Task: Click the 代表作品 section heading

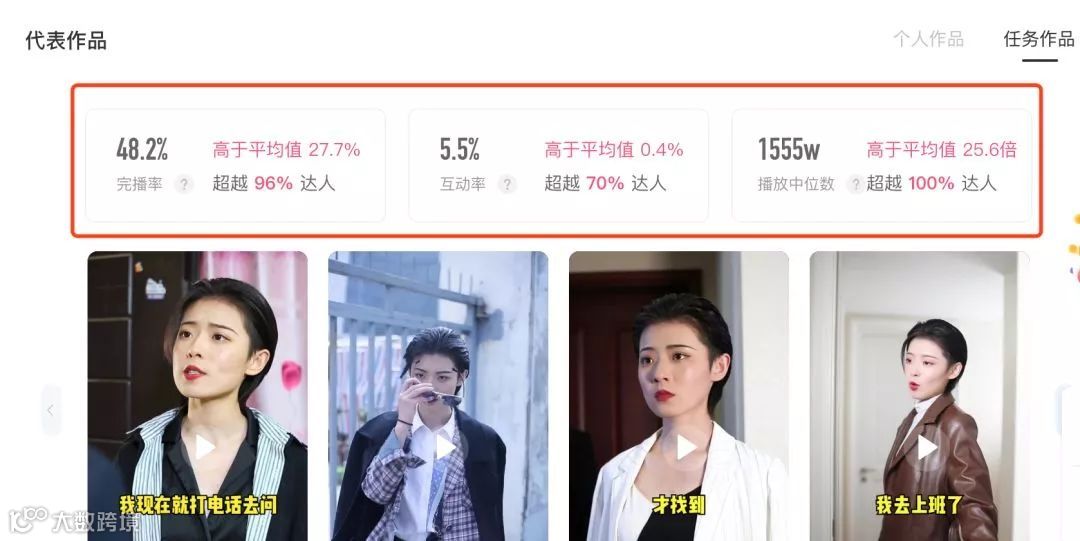Action: 66,41
